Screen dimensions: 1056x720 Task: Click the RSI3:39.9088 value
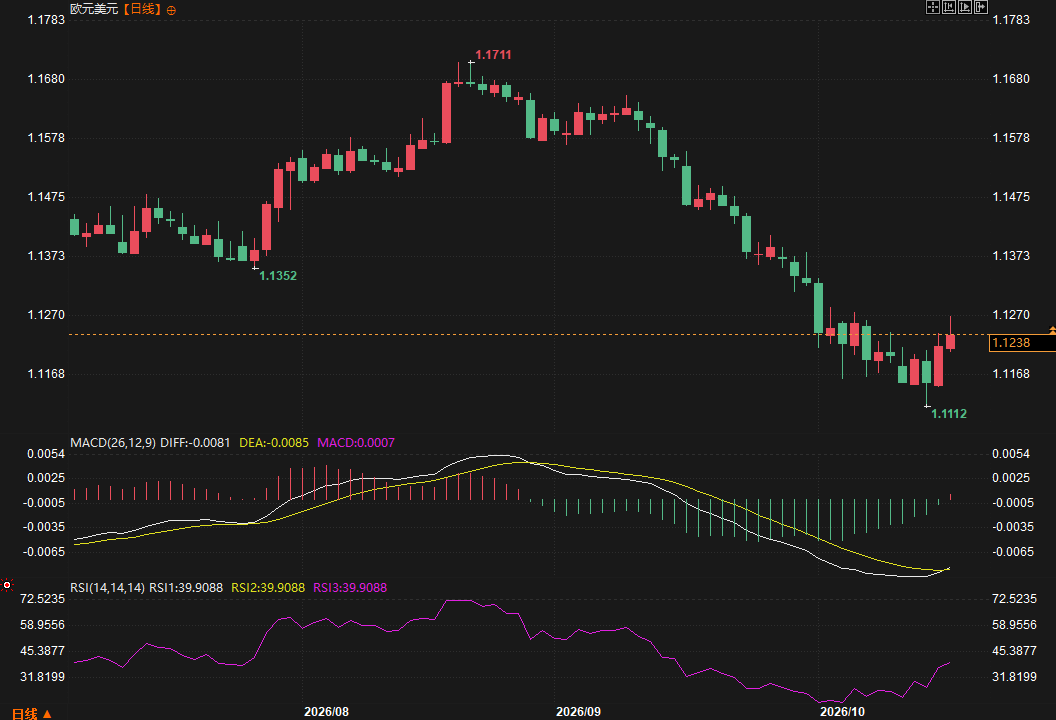click(350, 587)
